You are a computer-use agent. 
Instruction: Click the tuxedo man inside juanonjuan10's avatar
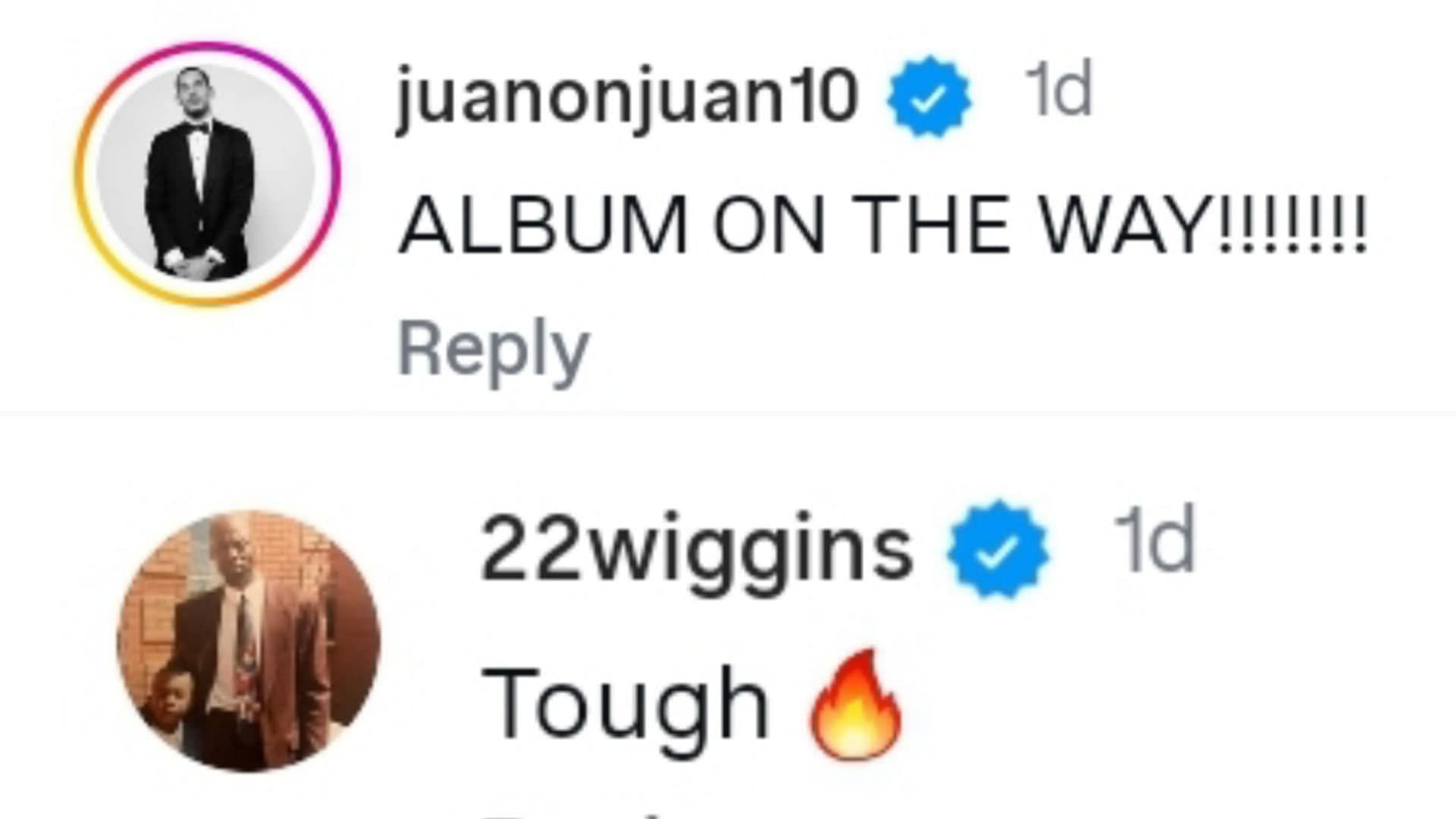pos(200,173)
